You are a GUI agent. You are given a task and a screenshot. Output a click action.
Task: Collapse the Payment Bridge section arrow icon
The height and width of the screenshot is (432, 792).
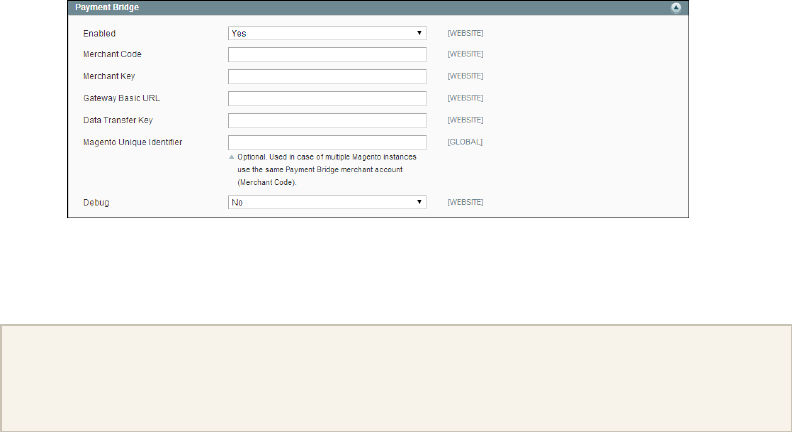tap(676, 8)
